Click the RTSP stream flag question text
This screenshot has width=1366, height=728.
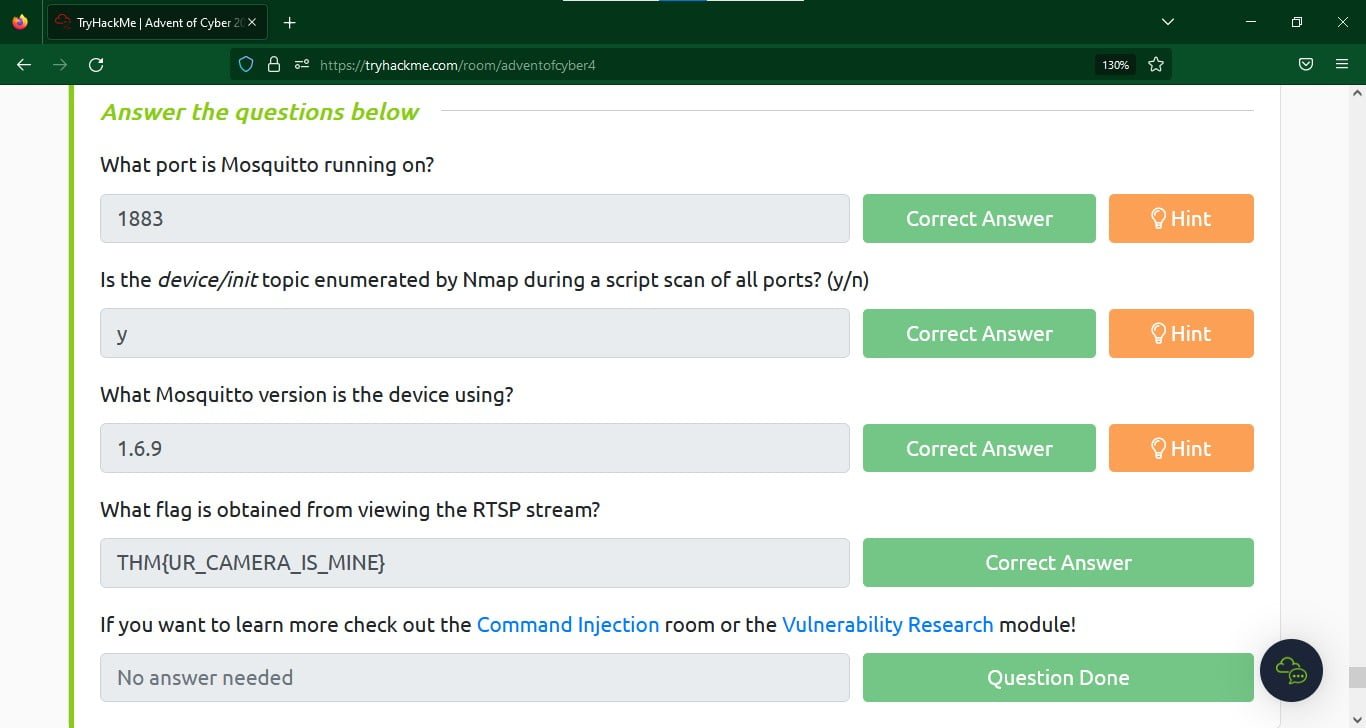[350, 510]
